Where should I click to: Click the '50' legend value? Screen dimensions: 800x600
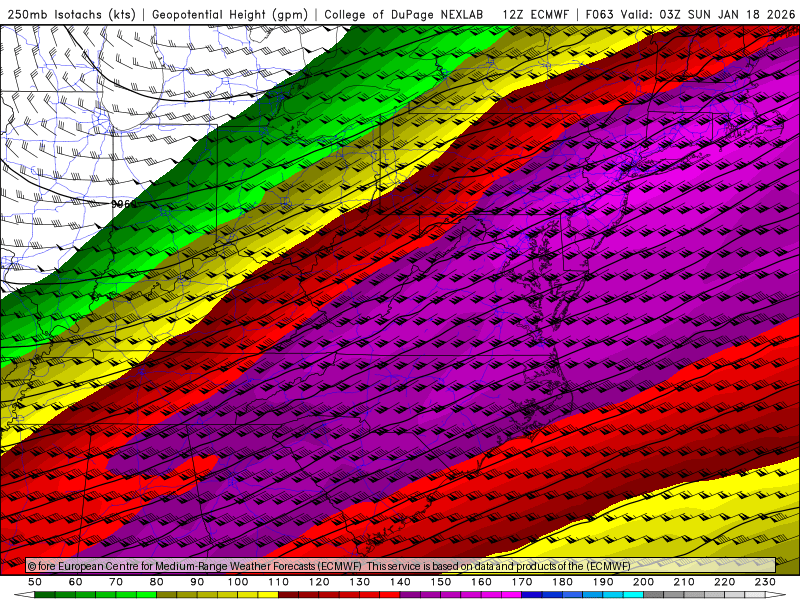pos(35,582)
